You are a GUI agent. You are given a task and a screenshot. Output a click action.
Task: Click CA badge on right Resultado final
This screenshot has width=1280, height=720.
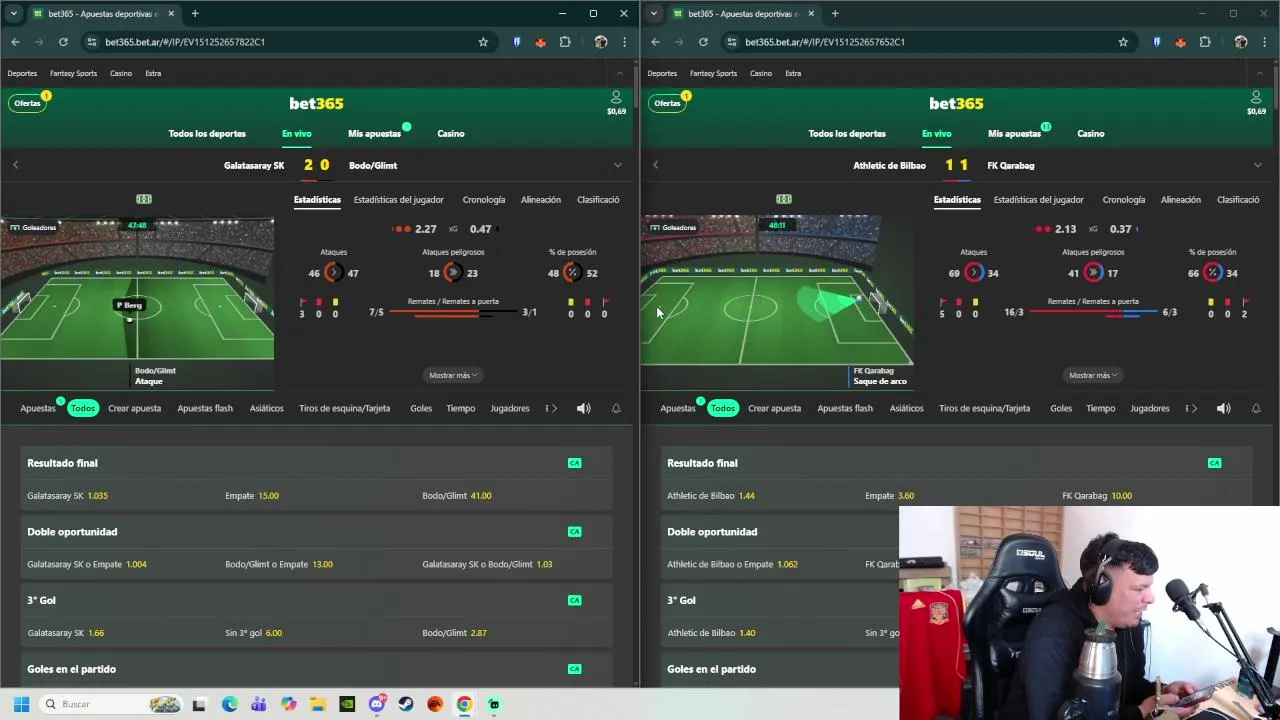pos(1214,463)
